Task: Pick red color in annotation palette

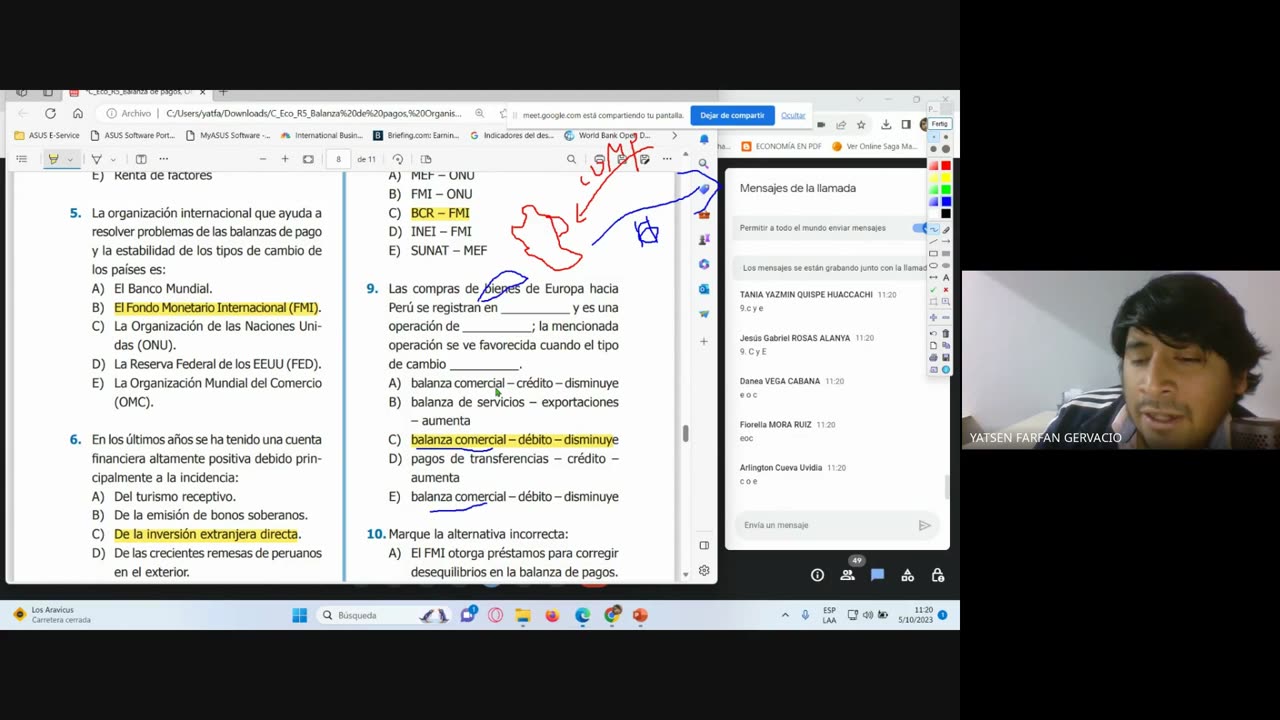Action: (x=946, y=166)
